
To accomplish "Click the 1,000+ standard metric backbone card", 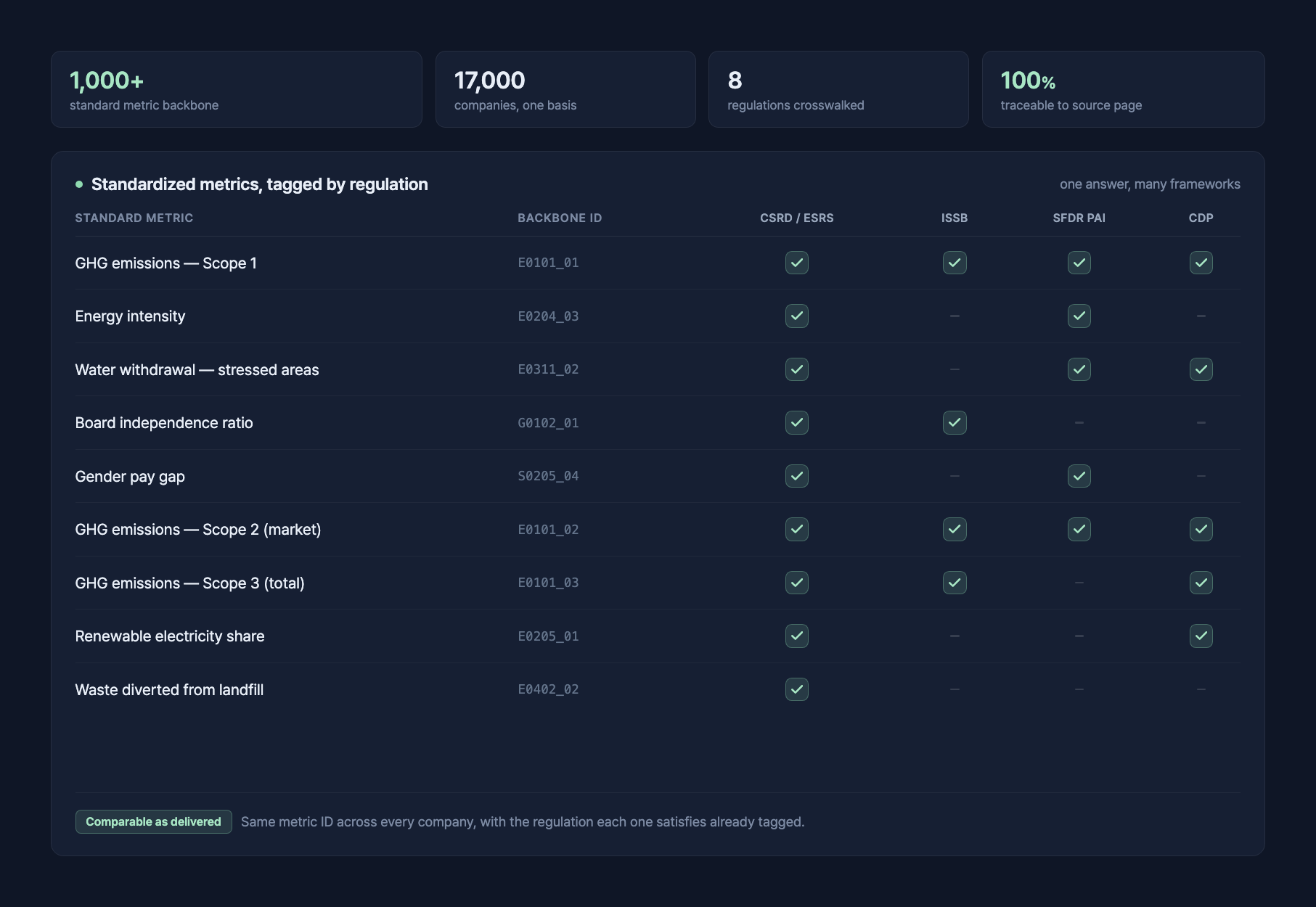I will [237, 89].
